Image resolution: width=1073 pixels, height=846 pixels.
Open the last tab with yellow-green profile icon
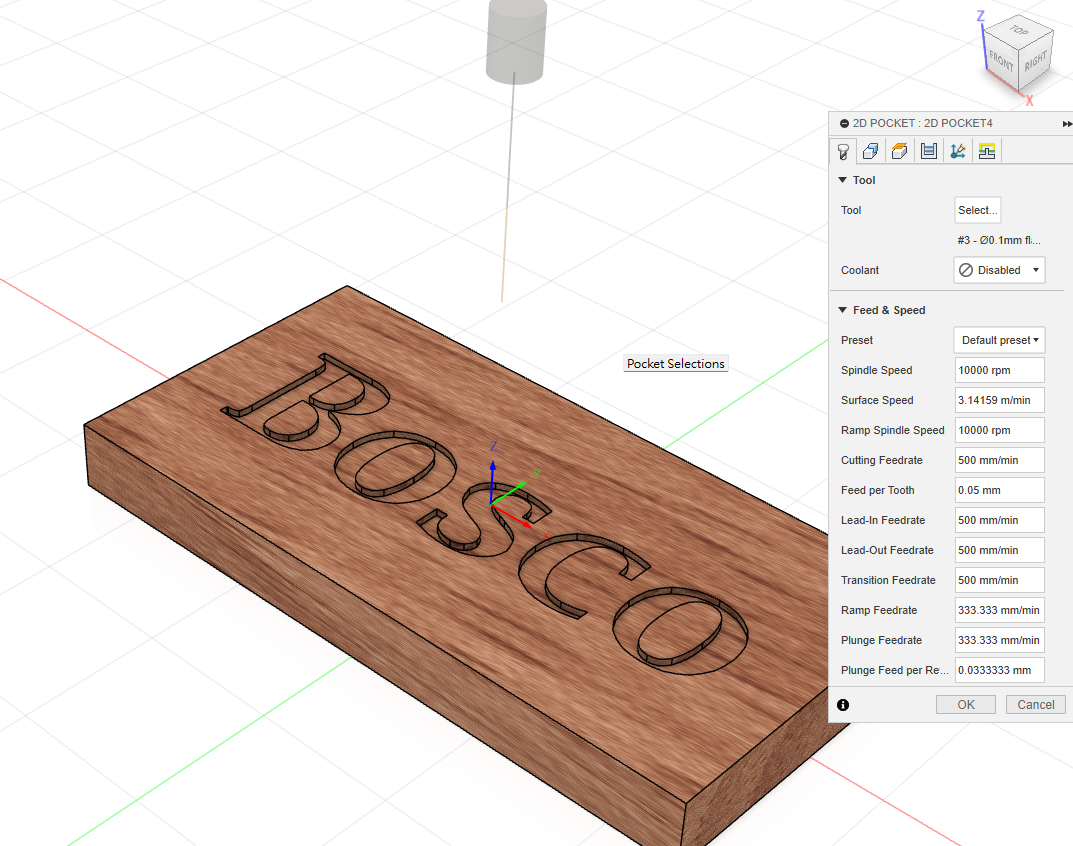[x=987, y=151]
